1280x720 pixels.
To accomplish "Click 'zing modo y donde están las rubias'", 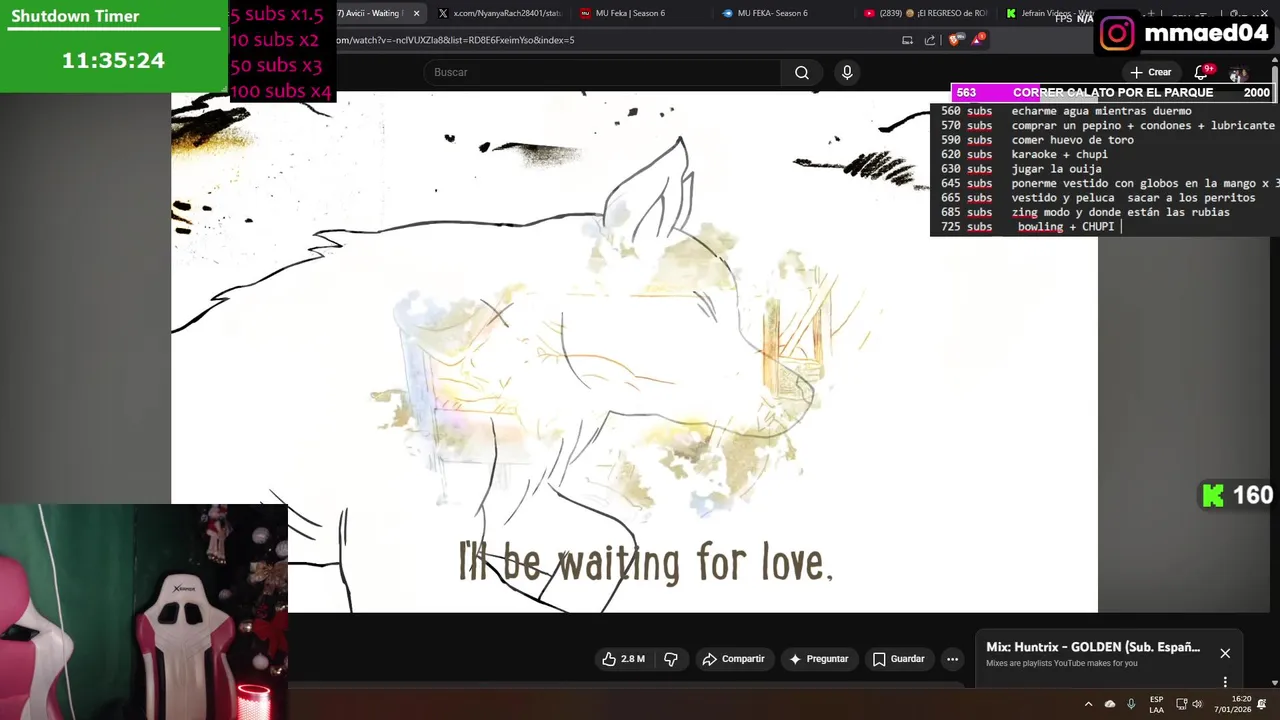I will tap(1121, 212).
